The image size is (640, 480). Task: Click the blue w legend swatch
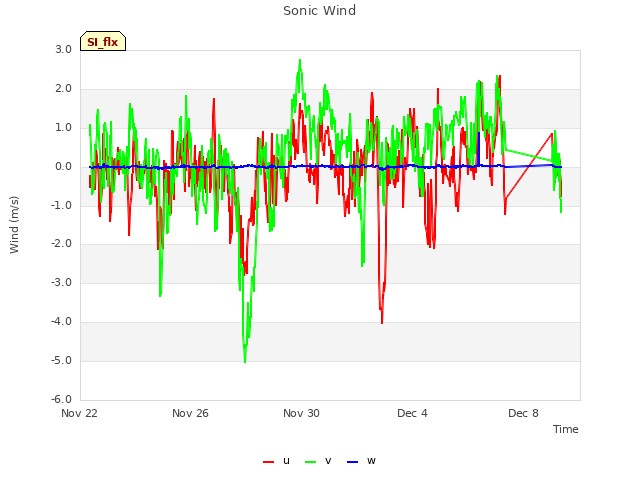click(353, 462)
